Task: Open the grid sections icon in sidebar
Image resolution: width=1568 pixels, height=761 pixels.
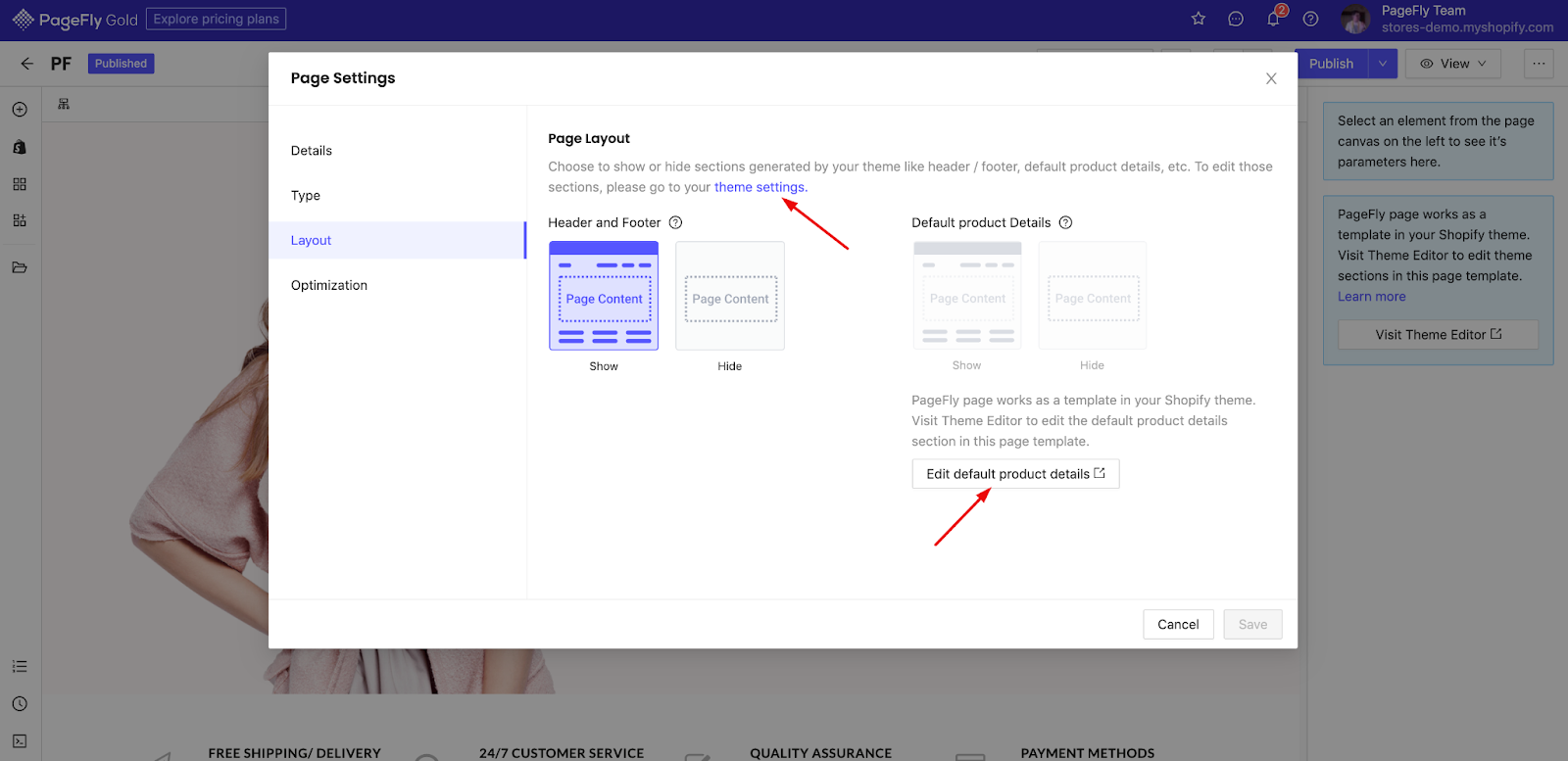Action: [x=20, y=184]
